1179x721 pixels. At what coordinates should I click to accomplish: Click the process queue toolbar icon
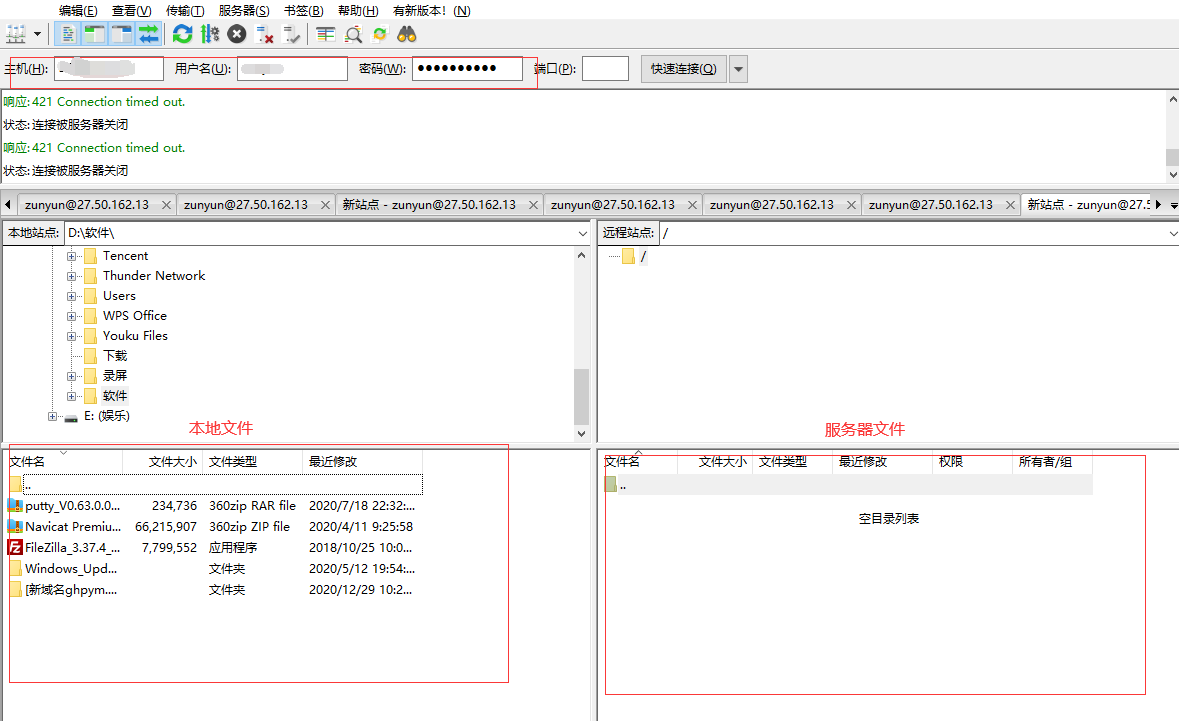[209, 34]
